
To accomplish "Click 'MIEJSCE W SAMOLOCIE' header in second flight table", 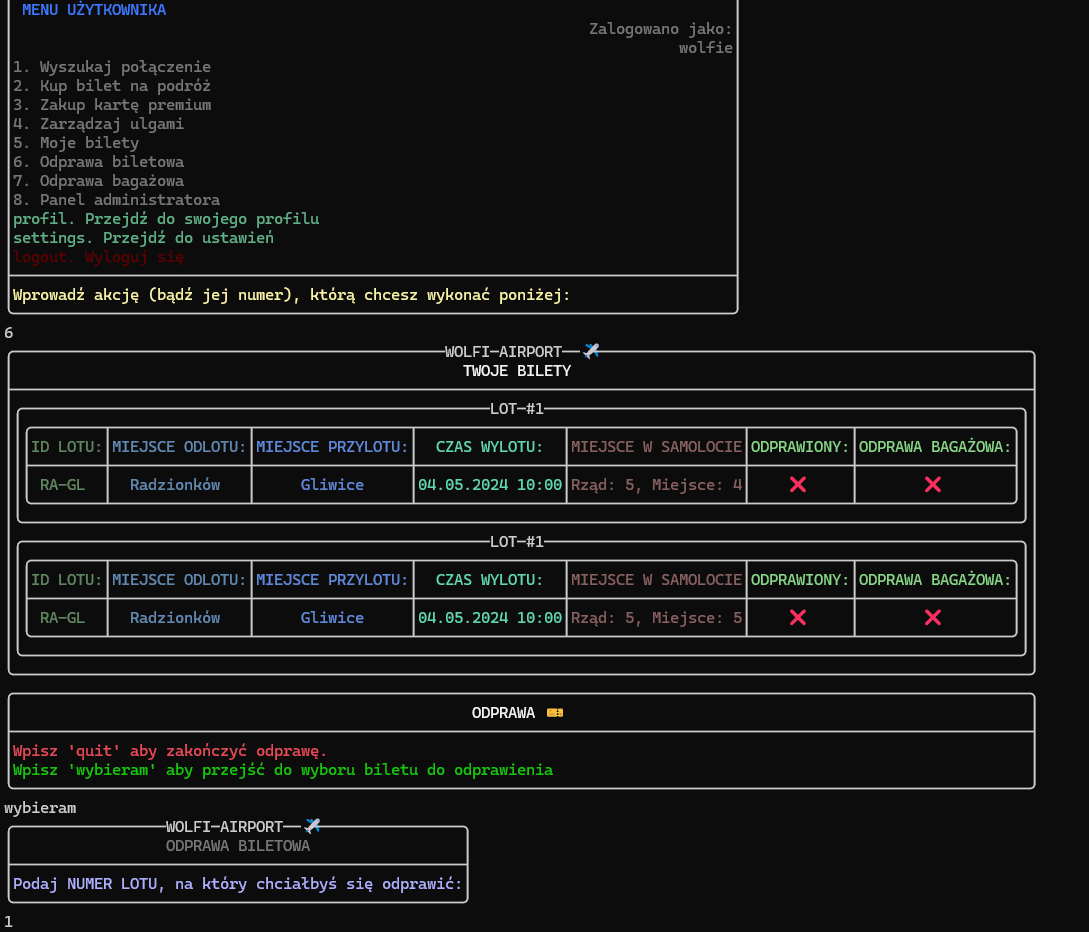I will pyautogui.click(x=656, y=579).
